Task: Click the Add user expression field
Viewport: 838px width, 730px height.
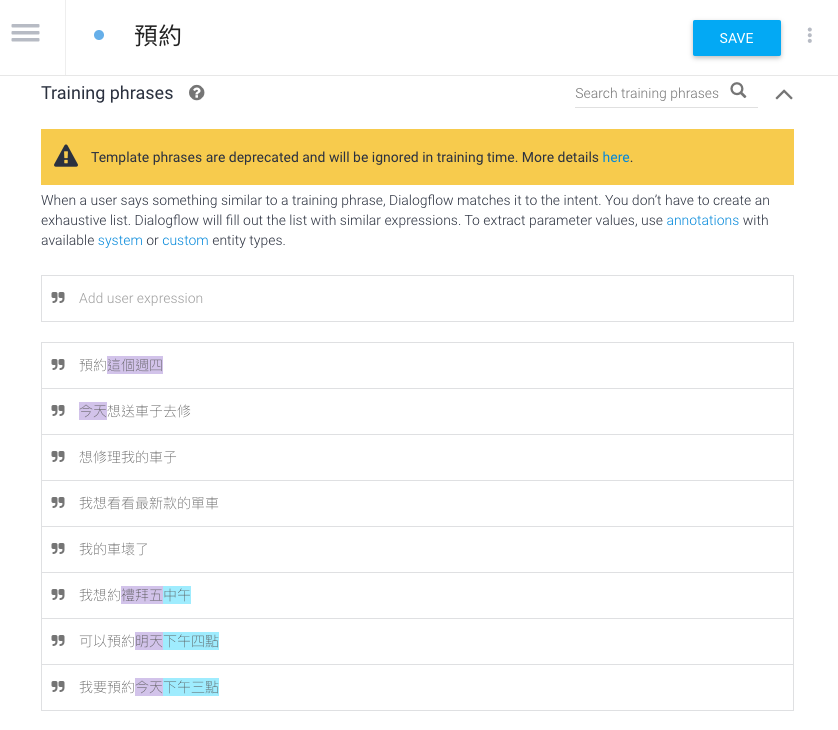Action: (x=417, y=298)
